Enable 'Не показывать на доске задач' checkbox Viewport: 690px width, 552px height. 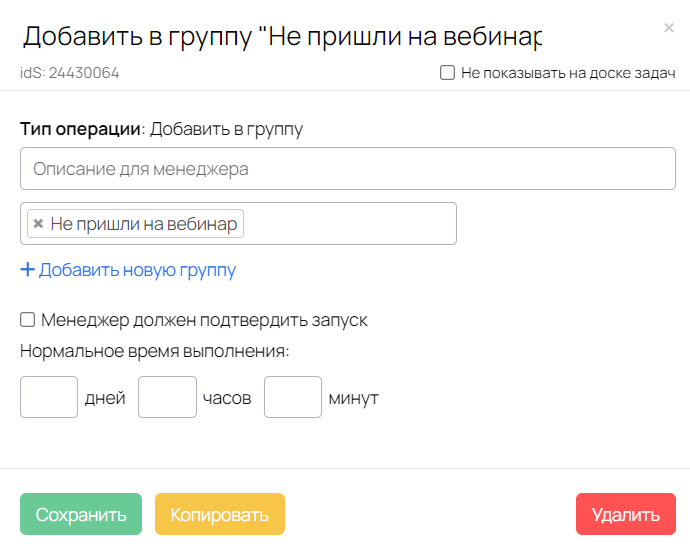pyautogui.click(x=448, y=73)
